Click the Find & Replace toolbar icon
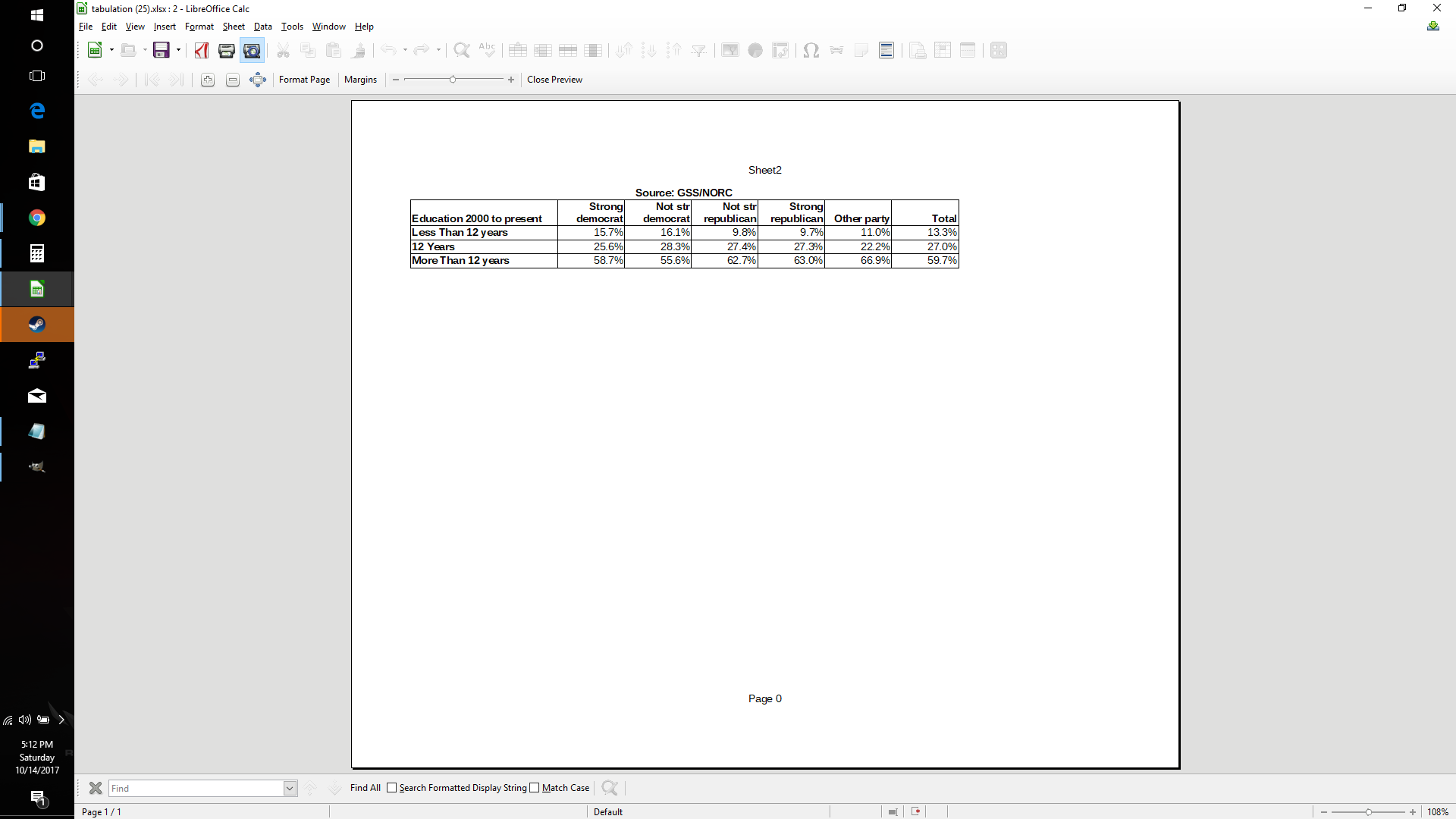The height and width of the screenshot is (819, 1456). (461, 50)
